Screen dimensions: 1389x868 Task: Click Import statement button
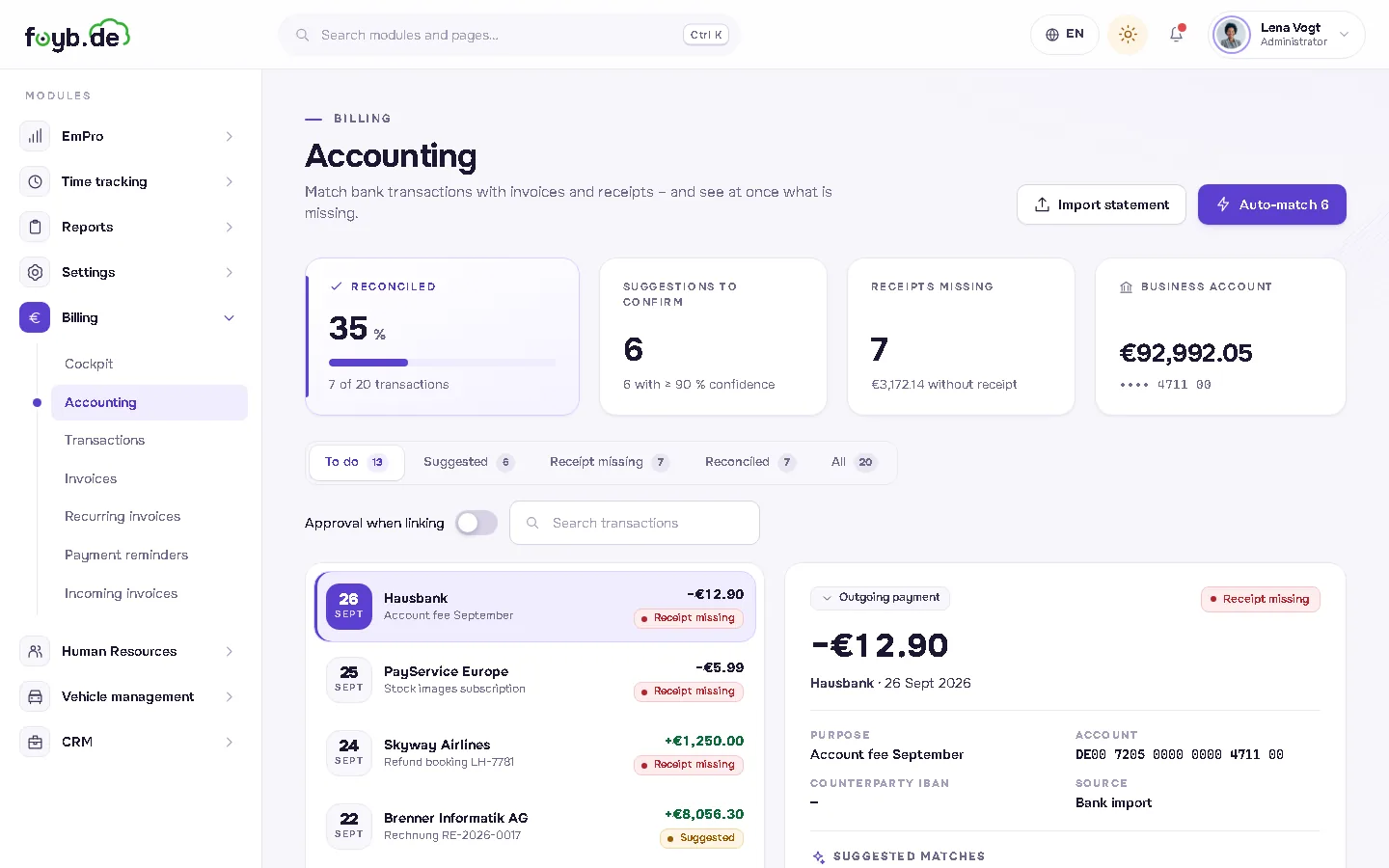coord(1102,204)
